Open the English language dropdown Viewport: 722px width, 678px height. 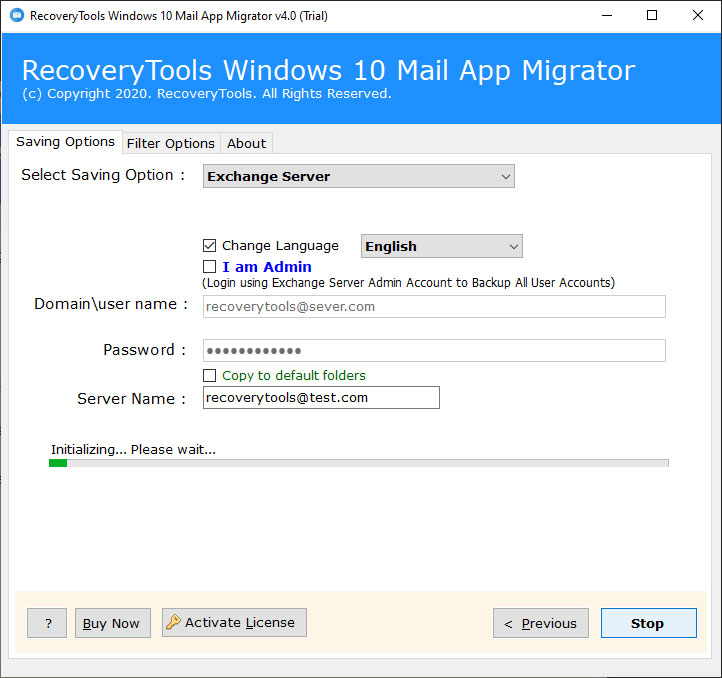click(x=442, y=246)
